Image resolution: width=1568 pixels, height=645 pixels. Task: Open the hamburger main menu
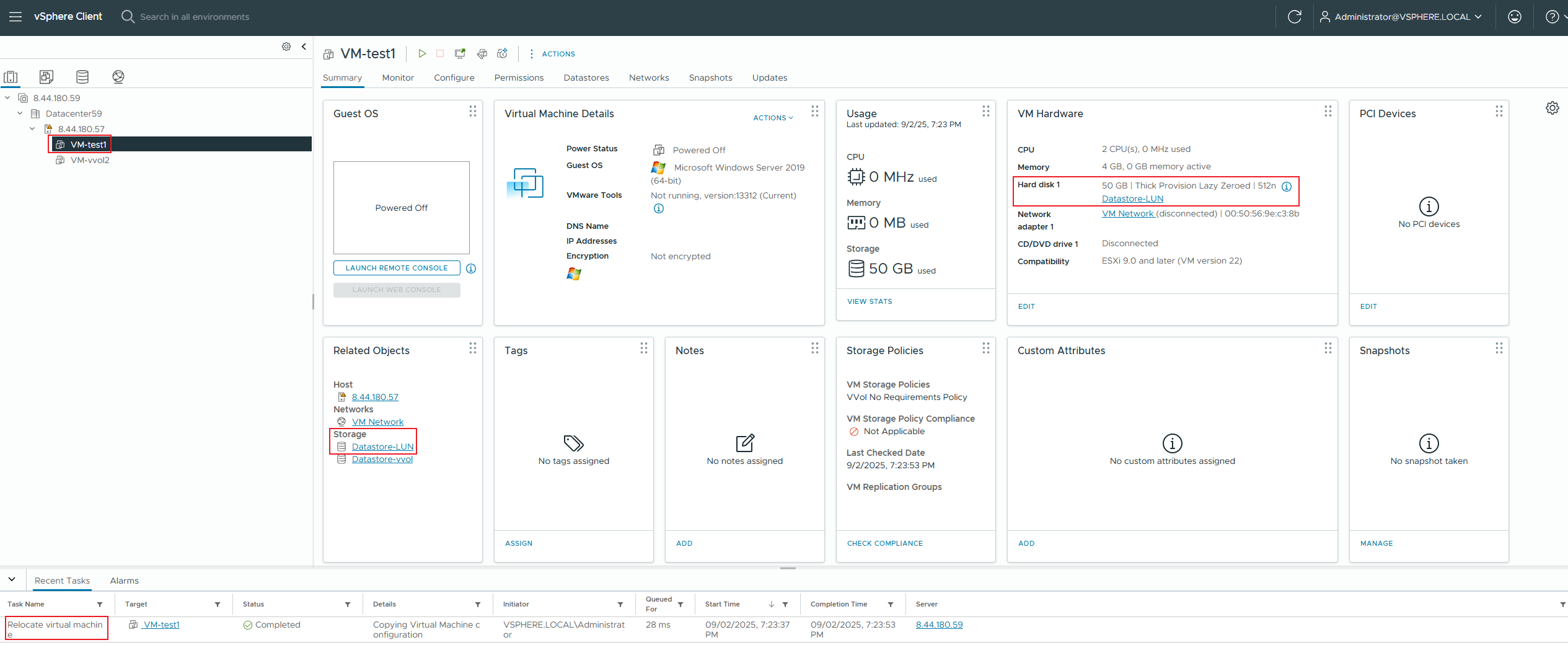click(x=15, y=17)
